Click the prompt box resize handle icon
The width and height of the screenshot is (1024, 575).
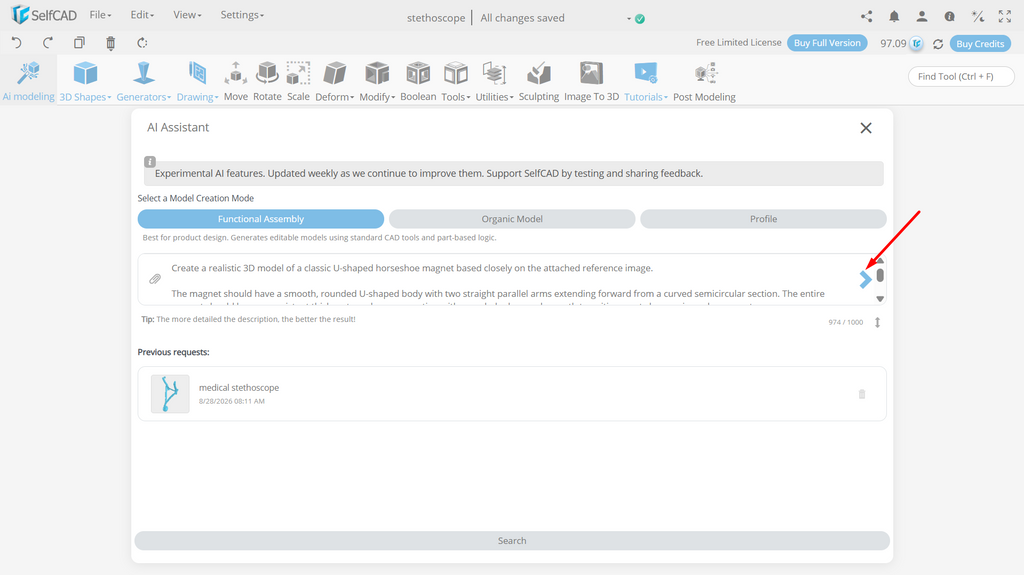click(878, 322)
